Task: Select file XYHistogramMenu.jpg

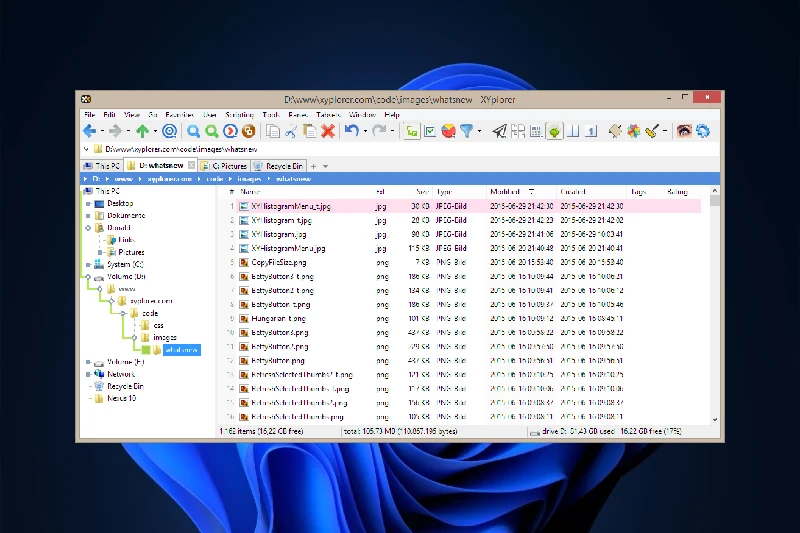Action: coord(288,248)
